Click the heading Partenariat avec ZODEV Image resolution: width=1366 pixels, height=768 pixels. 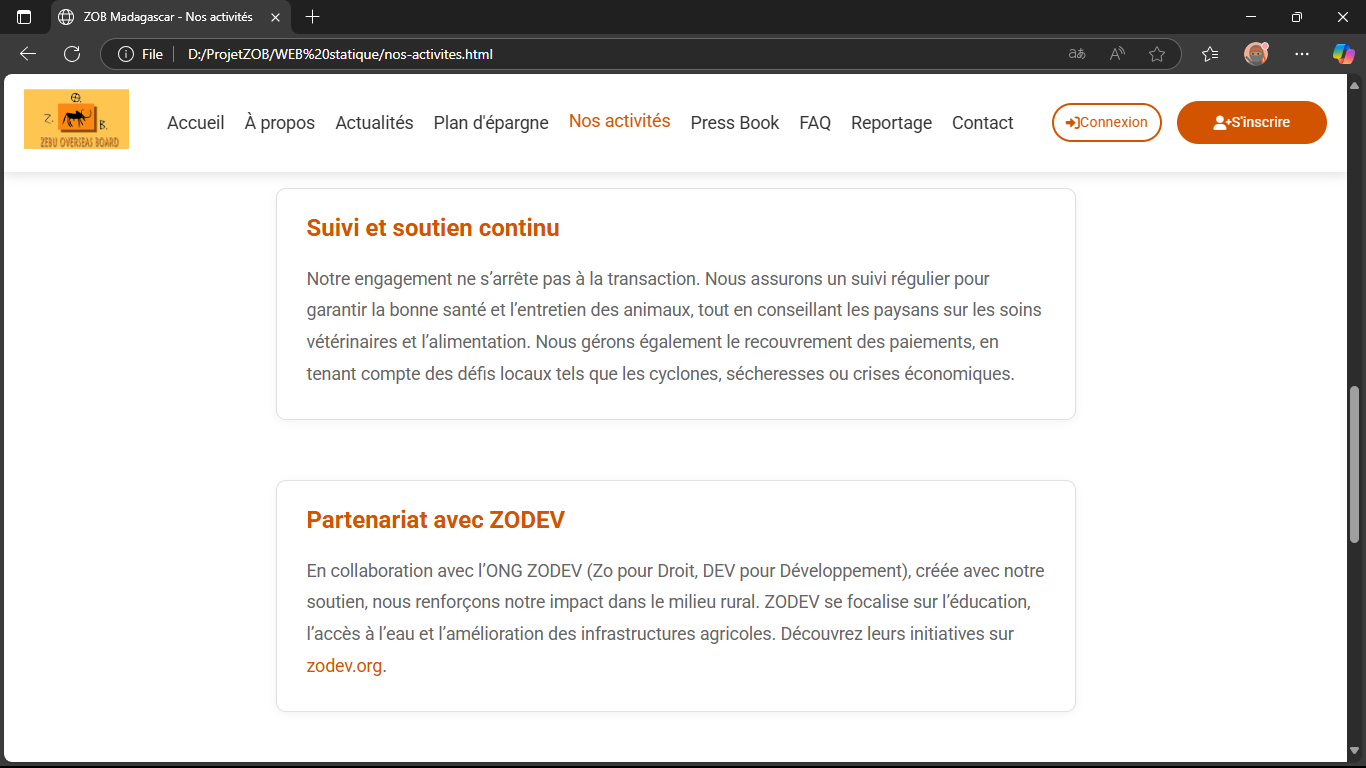point(436,520)
